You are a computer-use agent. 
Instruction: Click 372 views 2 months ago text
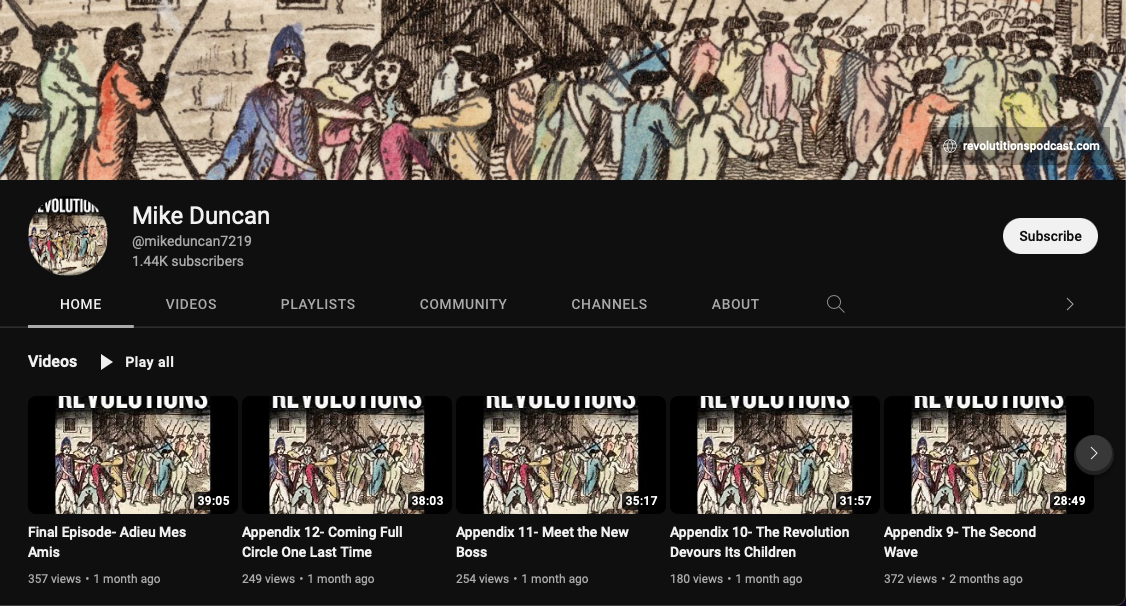pos(953,579)
